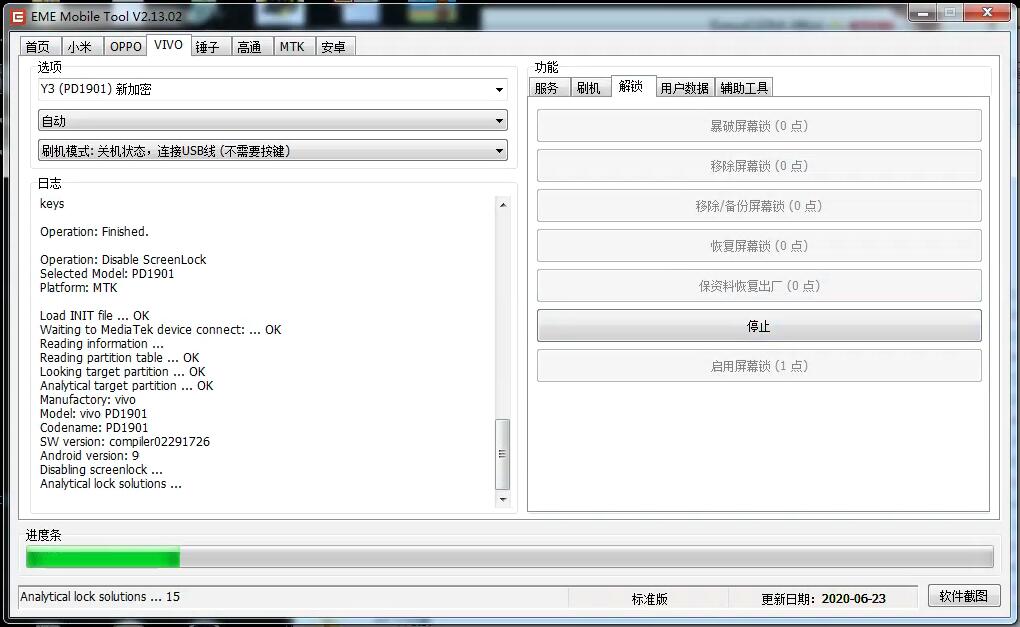
Task: Click the 暴破屏幕锁 (0 点) button
Action: (x=759, y=126)
